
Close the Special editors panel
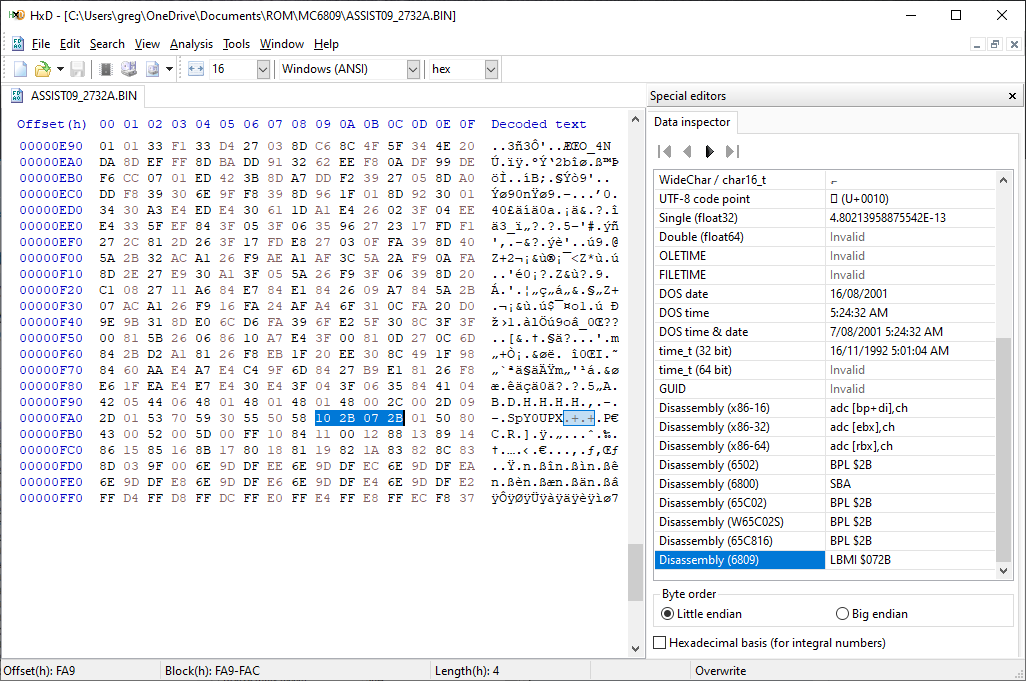1012,96
